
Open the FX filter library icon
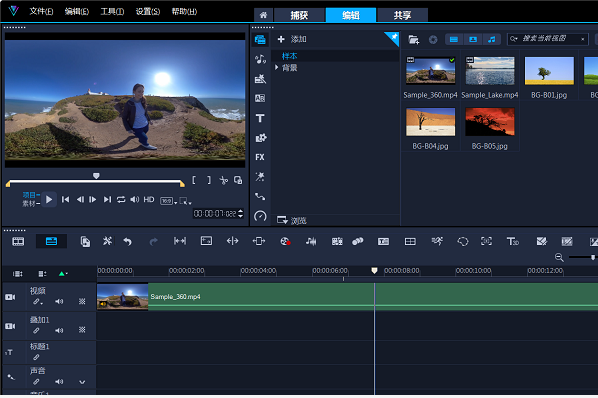tap(260, 157)
